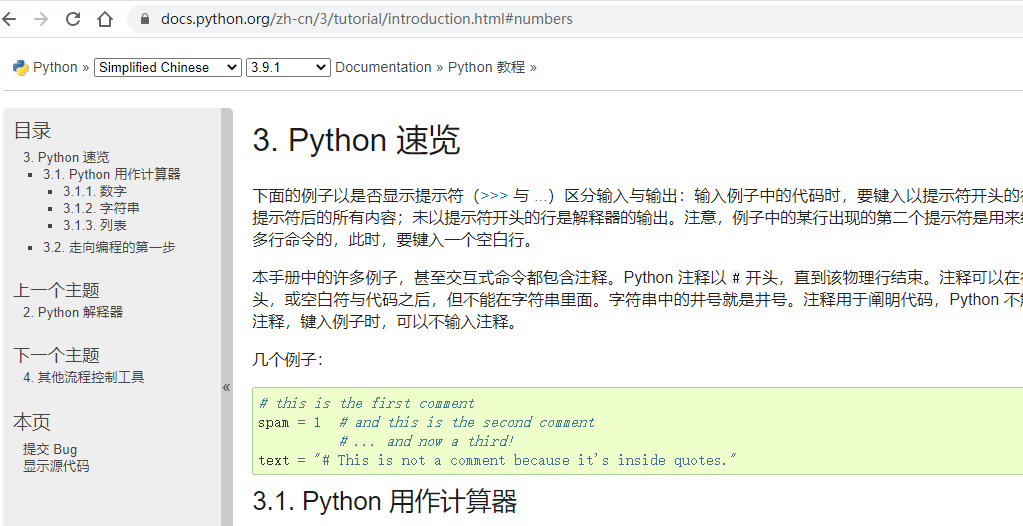This screenshot has width=1023, height=526.
Task: Open the Documentation breadcrumb link
Action: tap(383, 67)
